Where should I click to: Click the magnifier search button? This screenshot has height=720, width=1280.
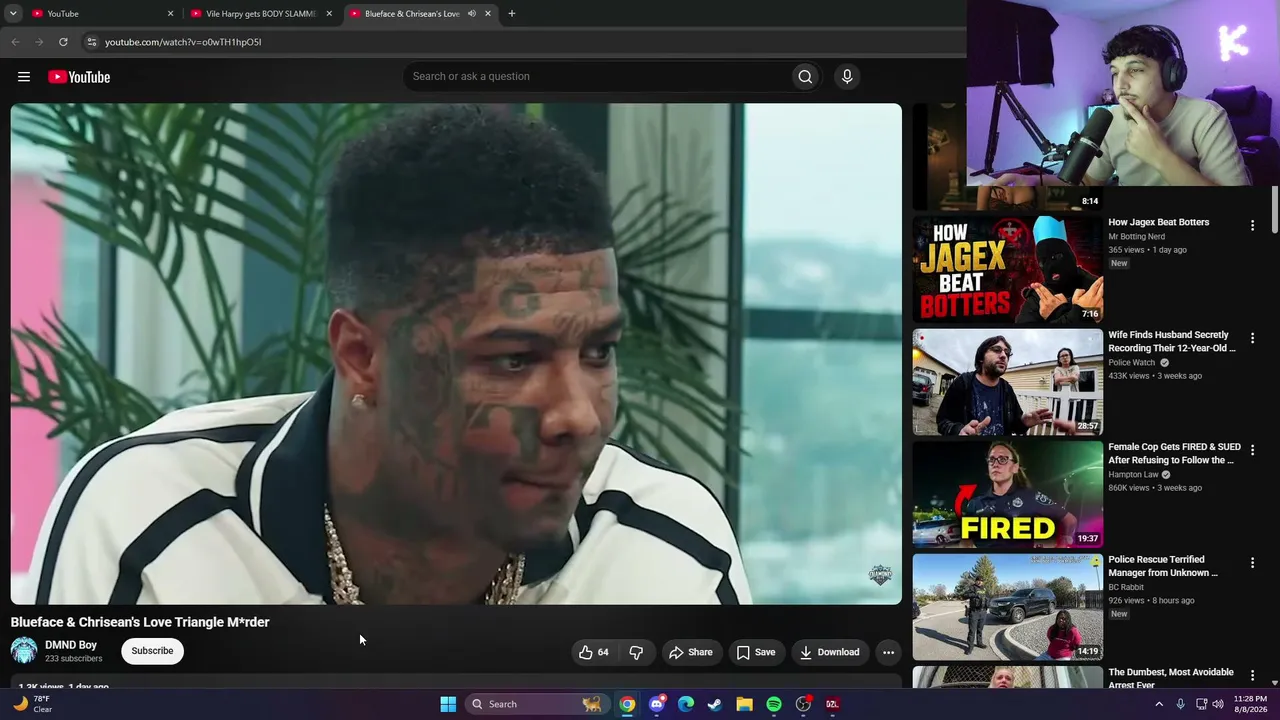[x=805, y=77]
